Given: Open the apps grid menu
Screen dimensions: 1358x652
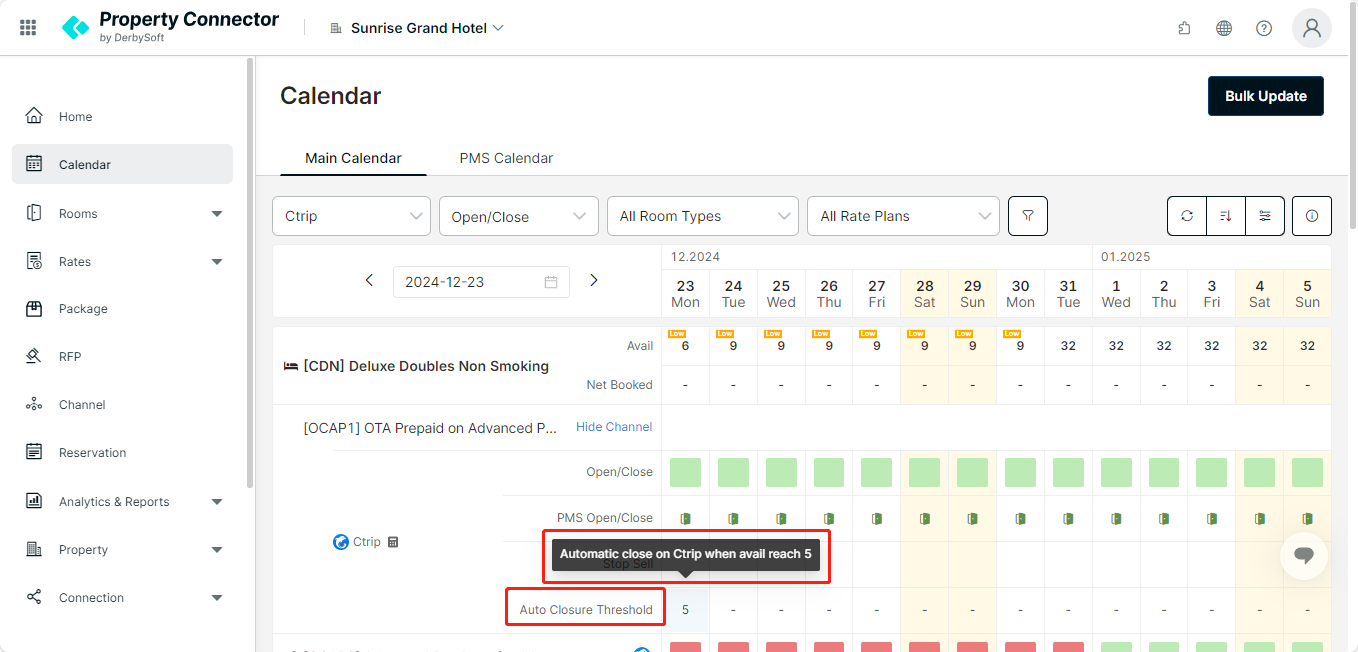Looking at the screenshot, I should 28,28.
